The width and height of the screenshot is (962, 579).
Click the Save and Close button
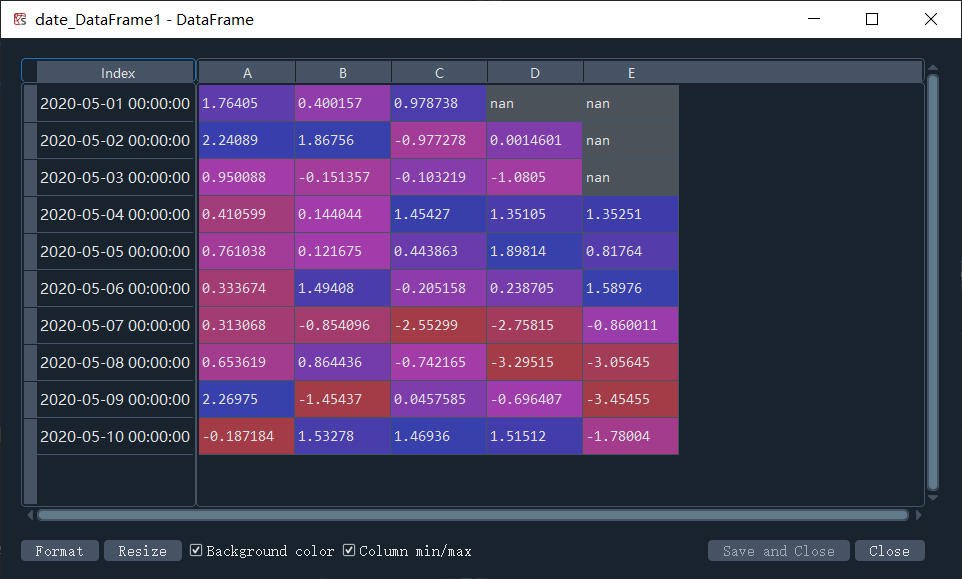[x=778, y=550]
